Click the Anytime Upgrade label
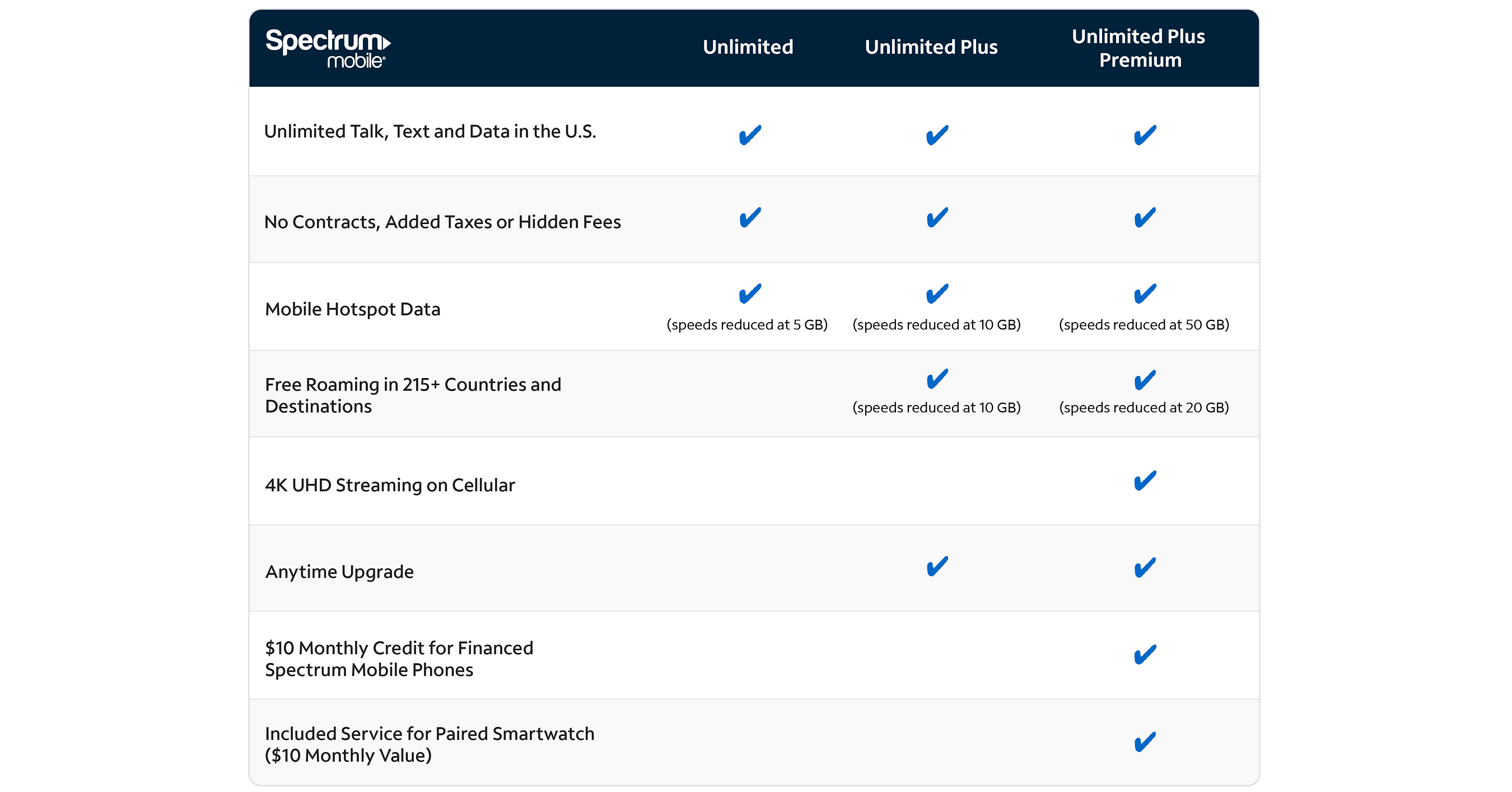Screen dimensions: 1512x792 click(339, 572)
